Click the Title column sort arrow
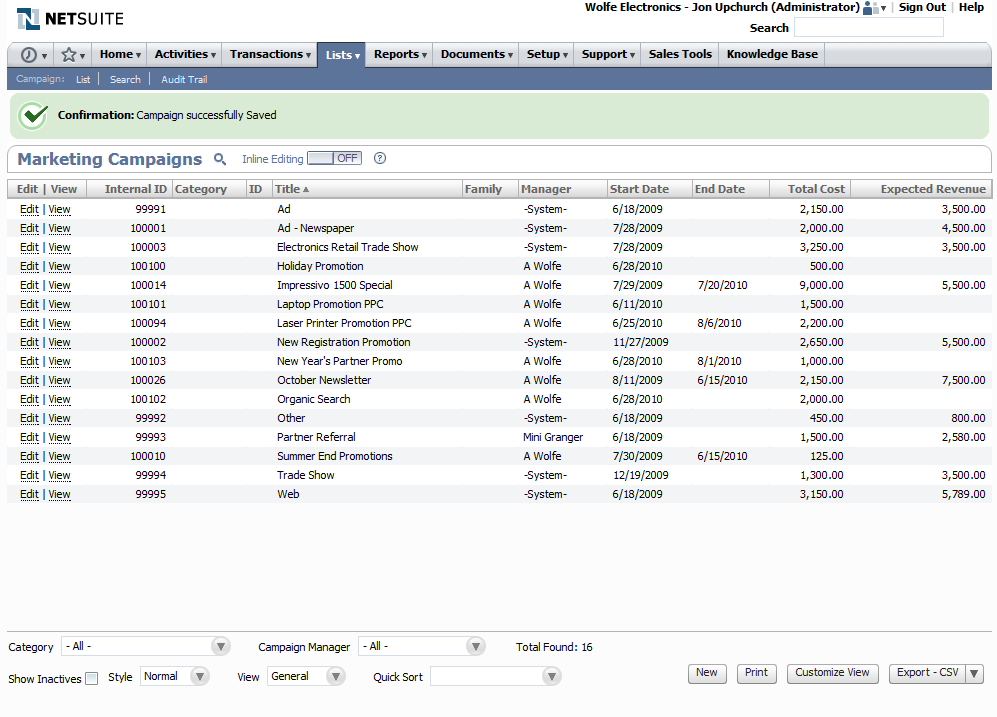997x717 pixels. click(x=308, y=188)
